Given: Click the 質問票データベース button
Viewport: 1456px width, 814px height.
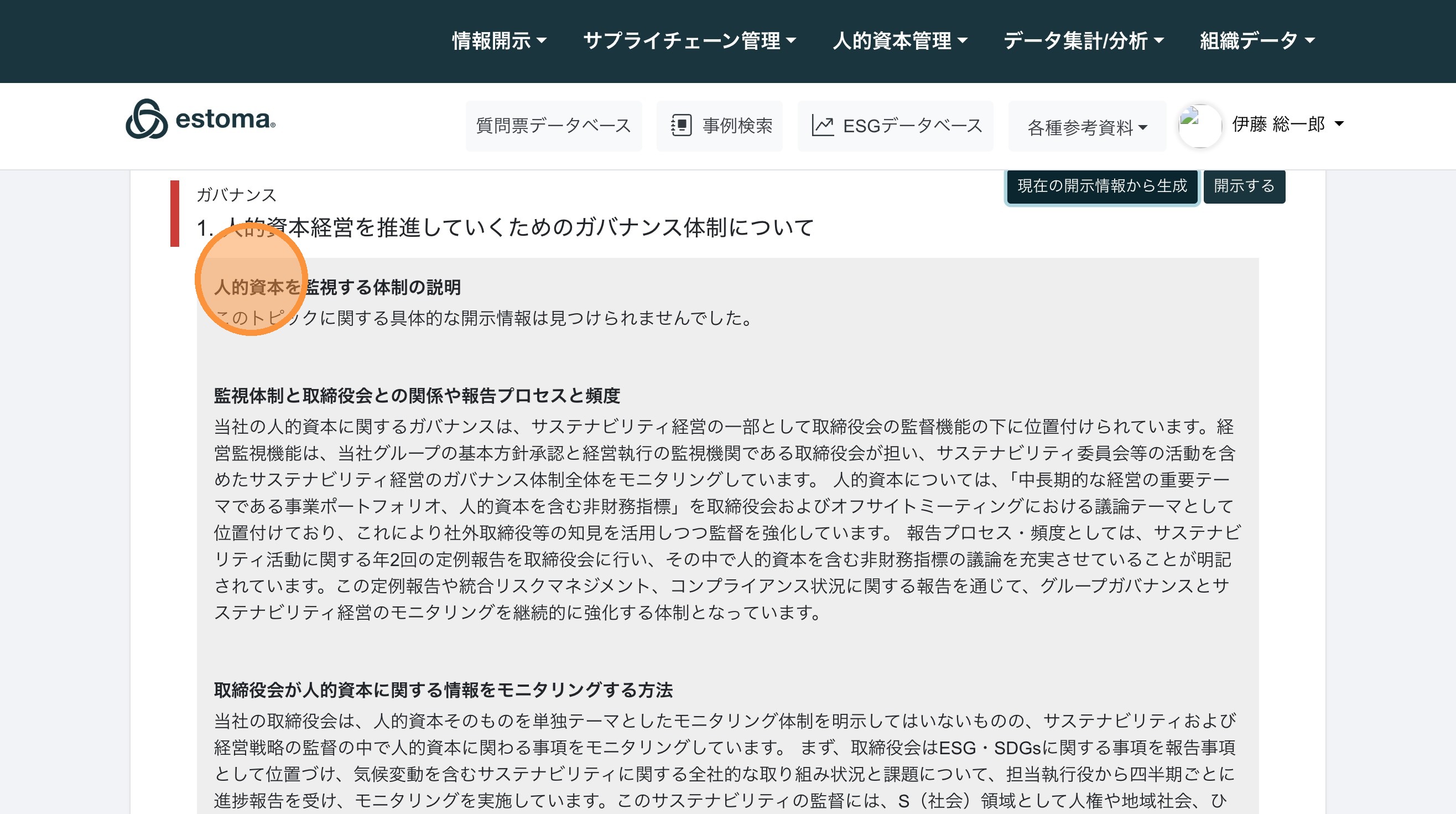Looking at the screenshot, I should coord(553,126).
